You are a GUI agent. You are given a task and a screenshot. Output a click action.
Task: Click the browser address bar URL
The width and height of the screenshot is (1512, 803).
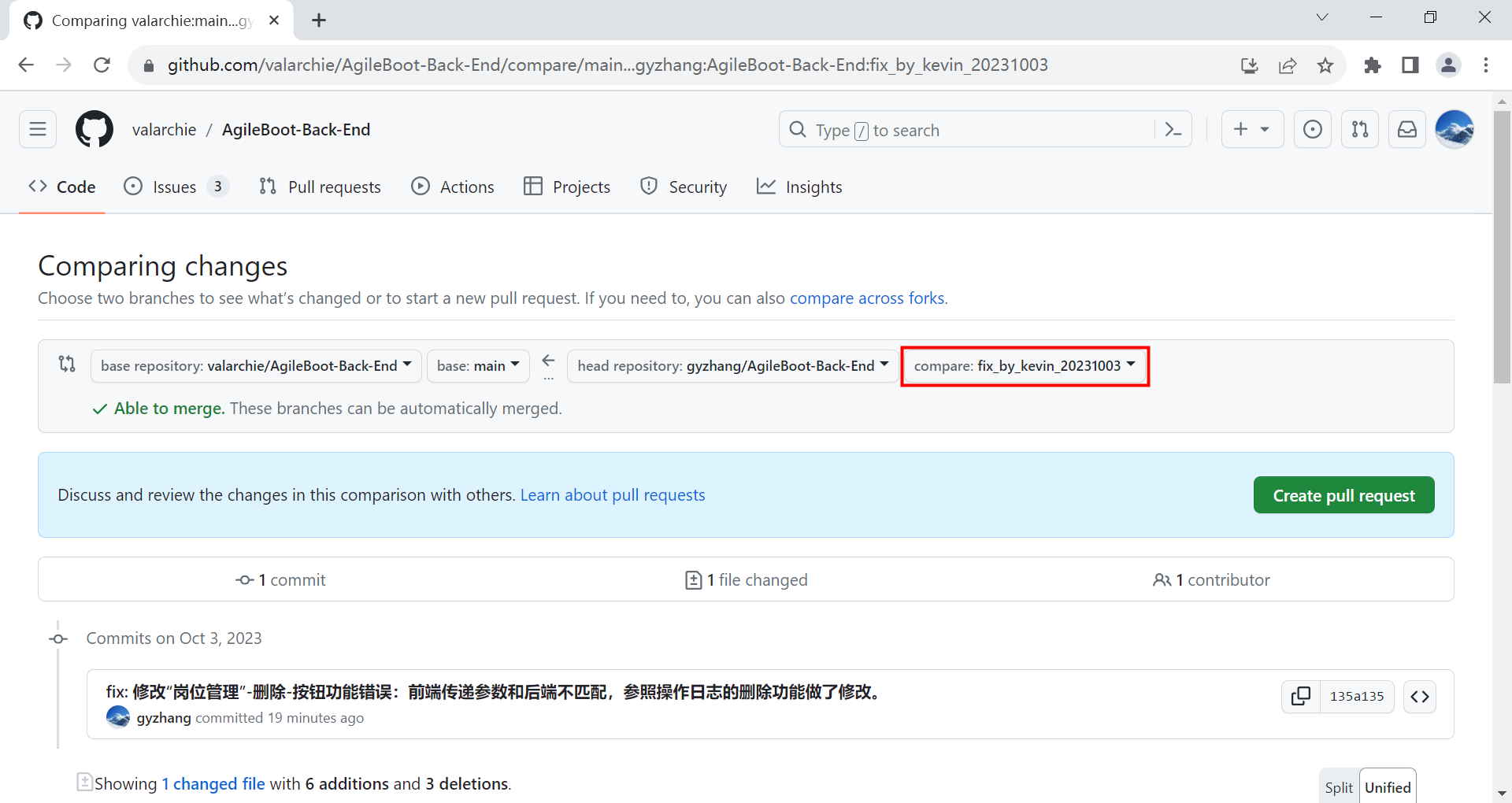(x=608, y=65)
